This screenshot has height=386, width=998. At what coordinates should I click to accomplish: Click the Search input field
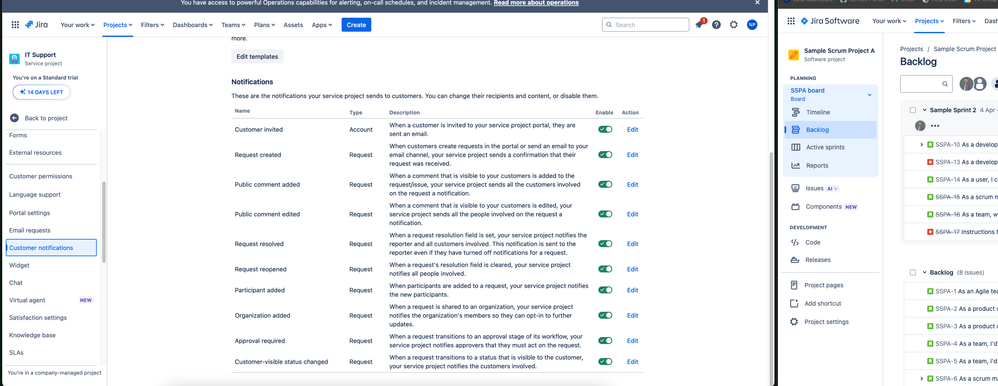coord(645,25)
